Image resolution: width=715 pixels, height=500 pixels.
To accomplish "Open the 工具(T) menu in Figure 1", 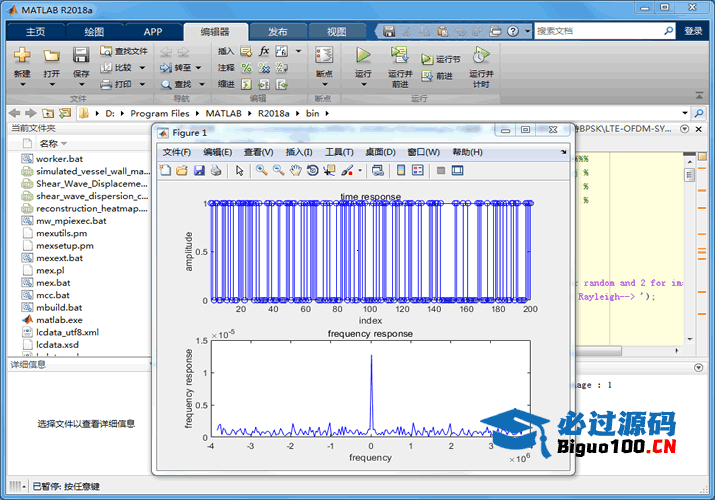I will pos(339,152).
